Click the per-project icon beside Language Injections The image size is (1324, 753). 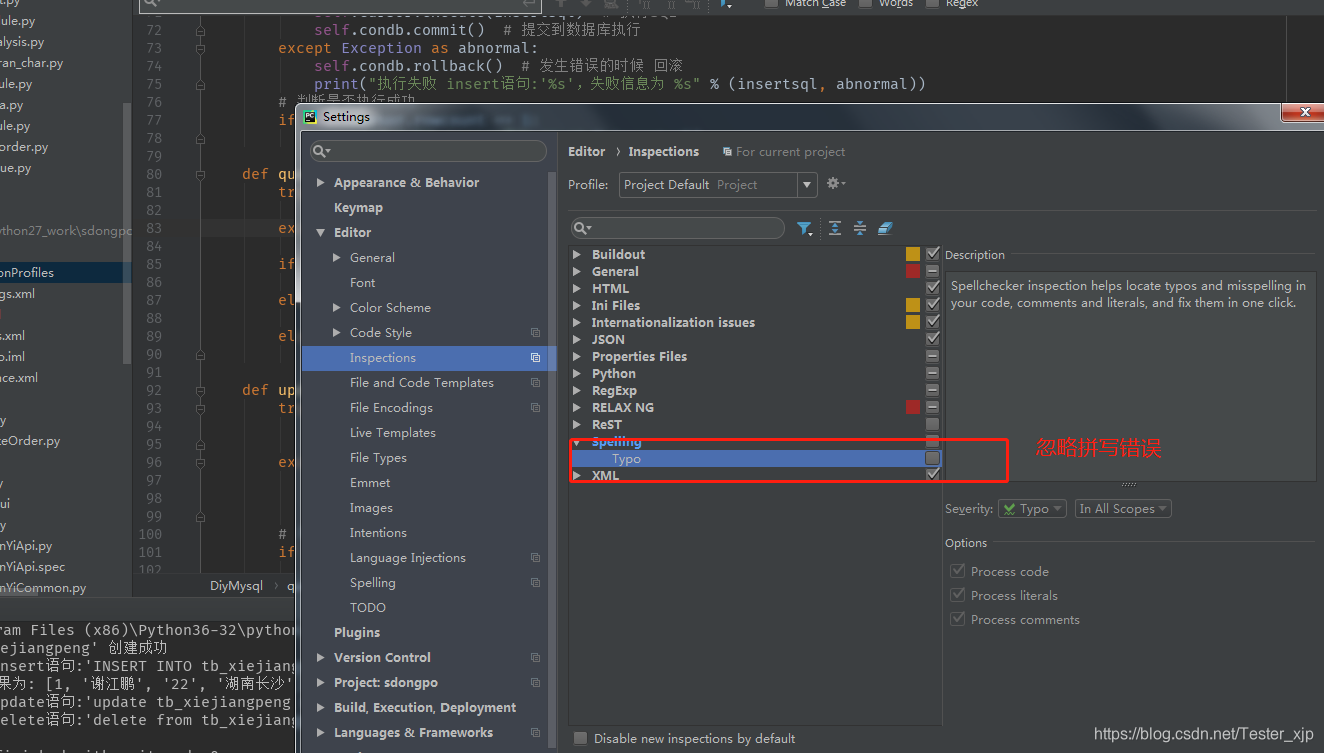(535, 558)
